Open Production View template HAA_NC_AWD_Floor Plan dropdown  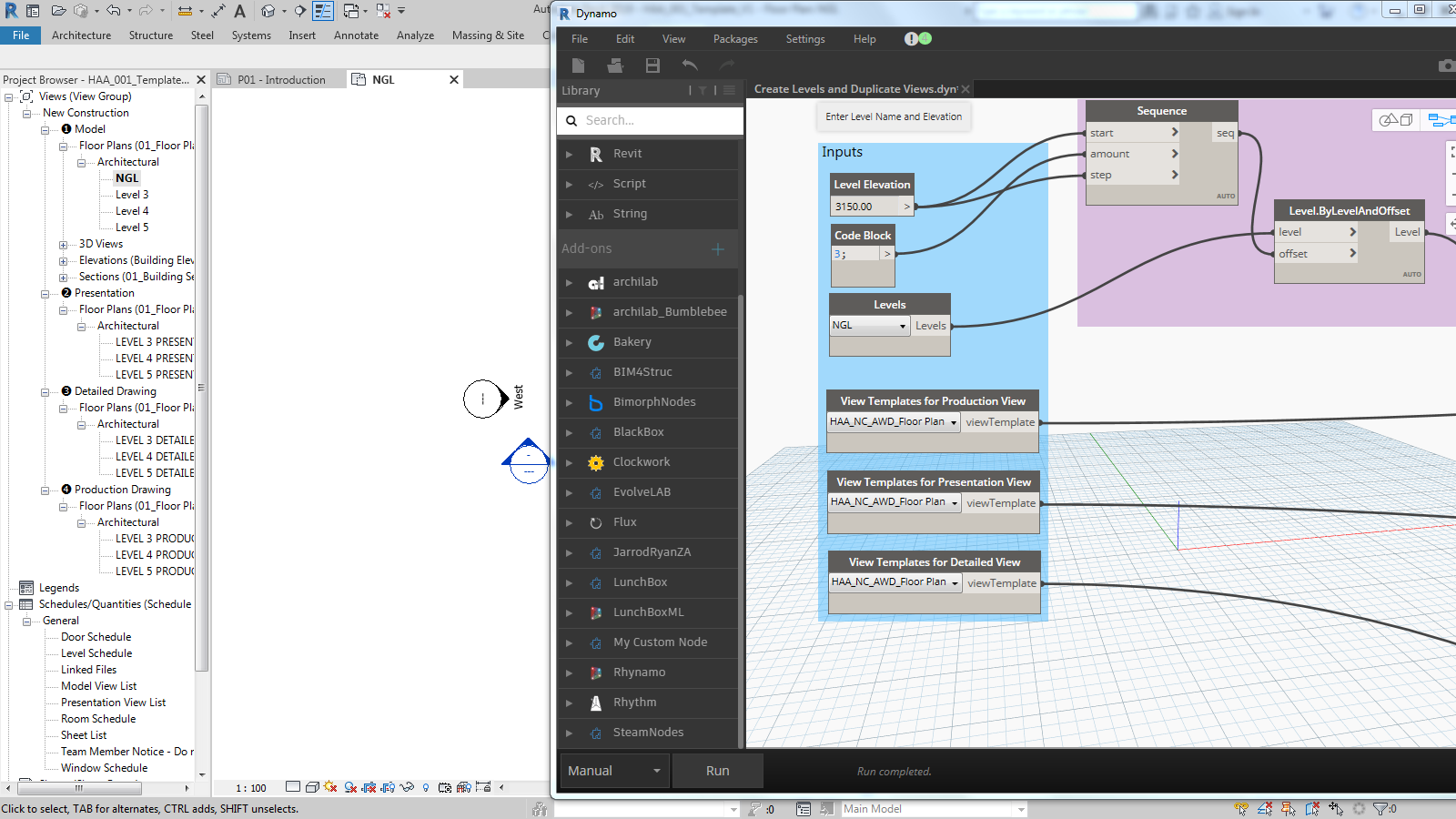(894, 422)
